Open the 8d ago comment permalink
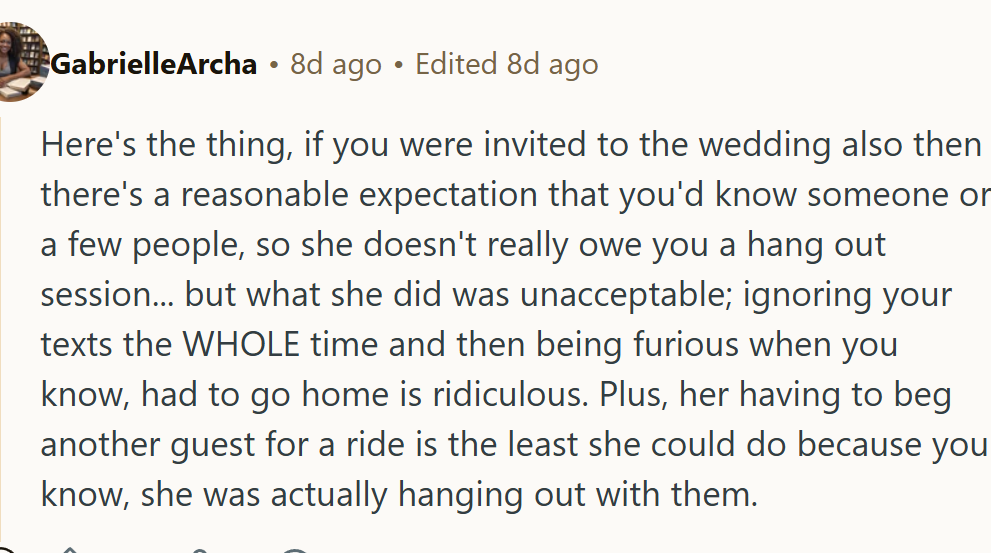Viewport: 991px width, 553px height. [336, 65]
